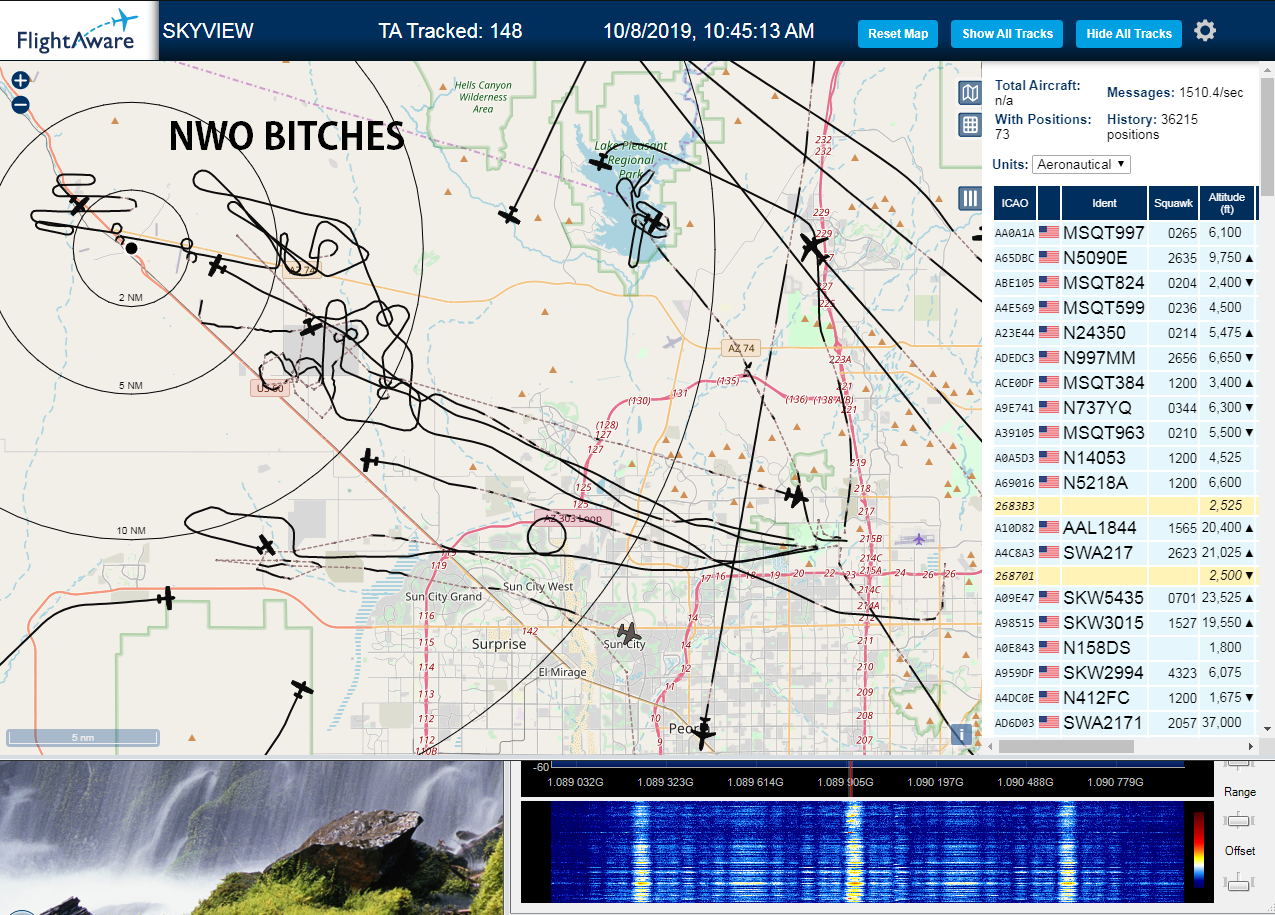The image size is (1275, 915).
Task: Click the Messages rate value 1510.4/sec
Action: coord(1212,92)
